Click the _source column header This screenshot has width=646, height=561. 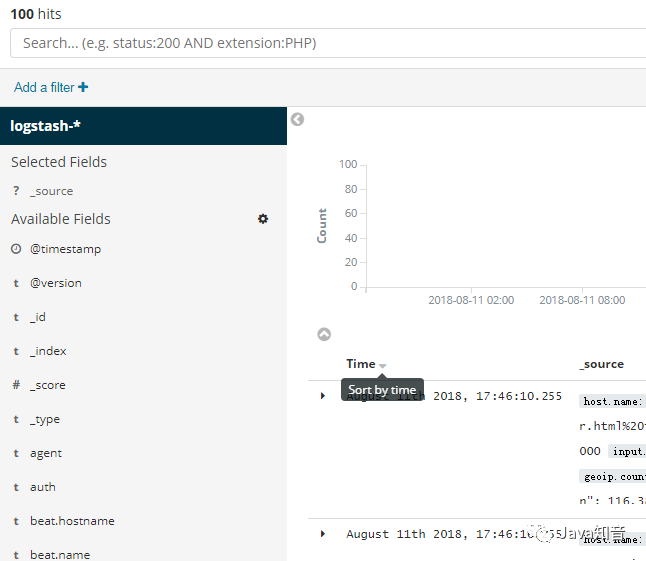point(602,364)
